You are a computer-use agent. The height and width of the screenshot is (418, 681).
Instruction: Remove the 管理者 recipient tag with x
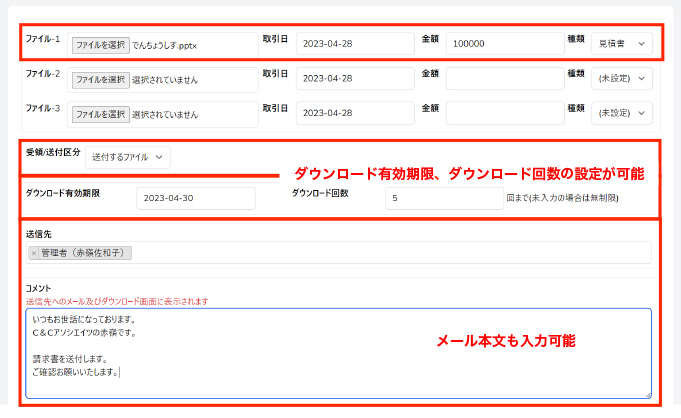pos(34,253)
